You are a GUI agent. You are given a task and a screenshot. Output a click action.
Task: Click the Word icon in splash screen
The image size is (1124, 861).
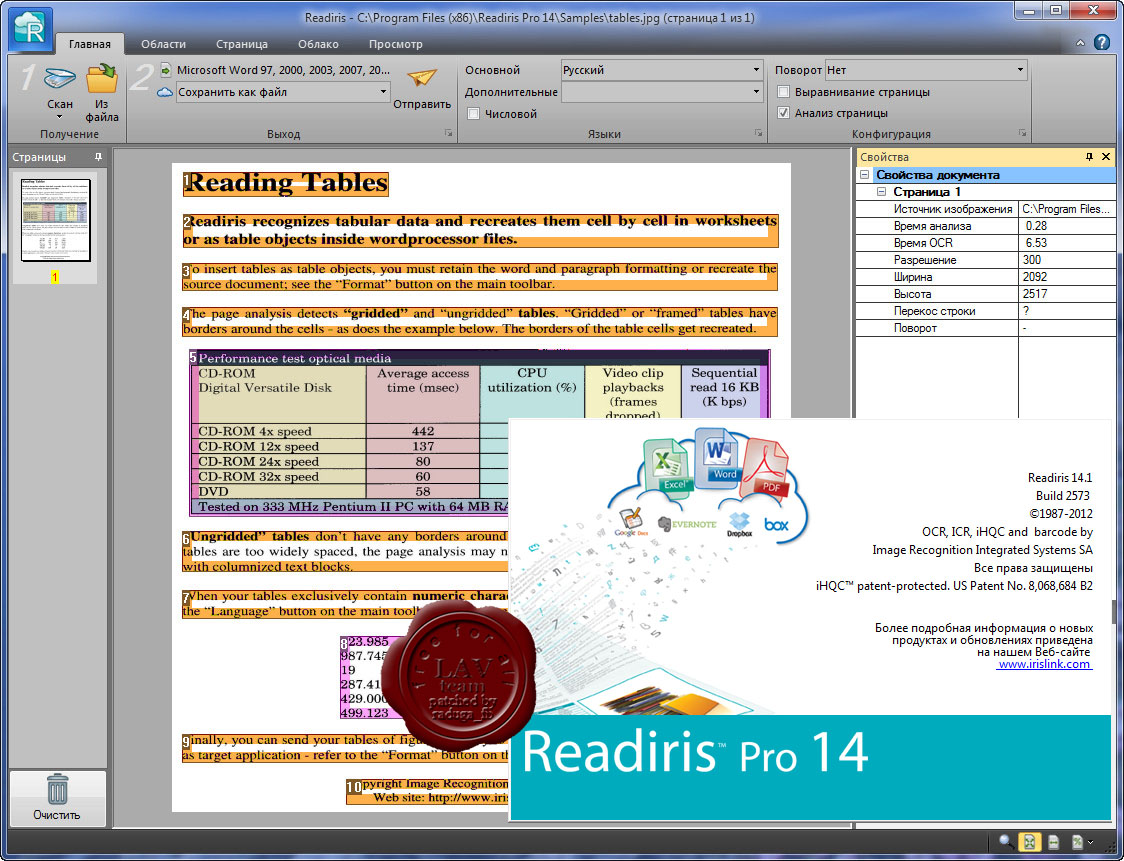tap(718, 457)
